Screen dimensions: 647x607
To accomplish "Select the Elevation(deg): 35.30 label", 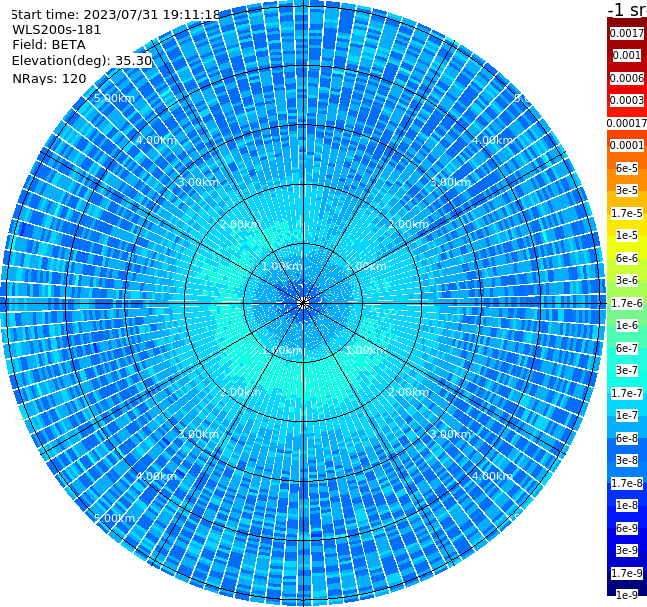I will pyautogui.click(x=82, y=61).
